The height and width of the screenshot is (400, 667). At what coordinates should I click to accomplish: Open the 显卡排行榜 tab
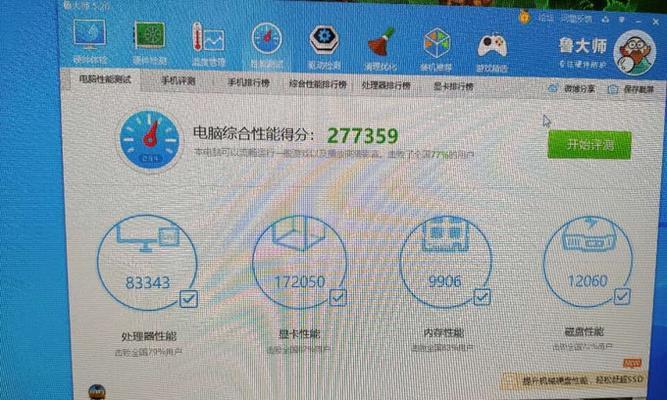(x=453, y=86)
